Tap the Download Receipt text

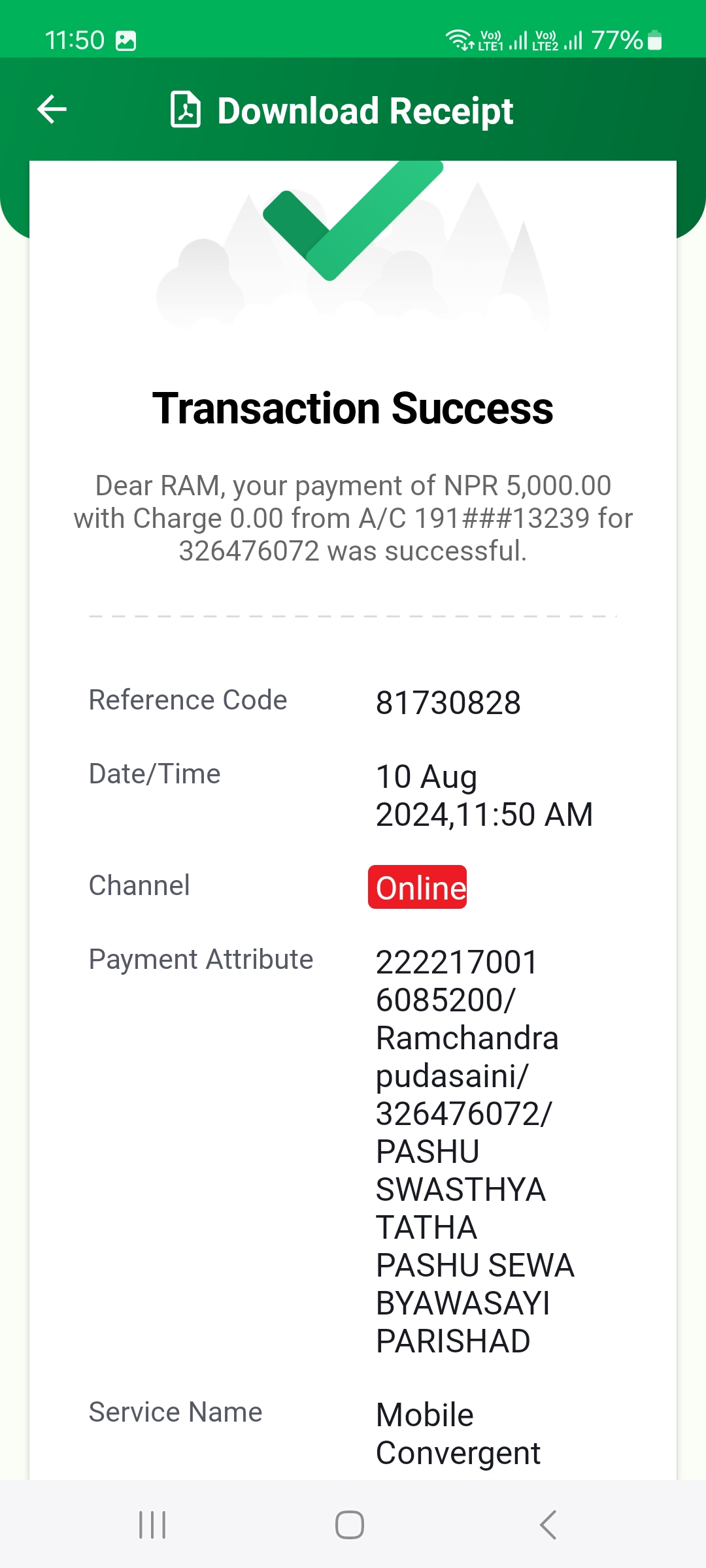[365, 110]
